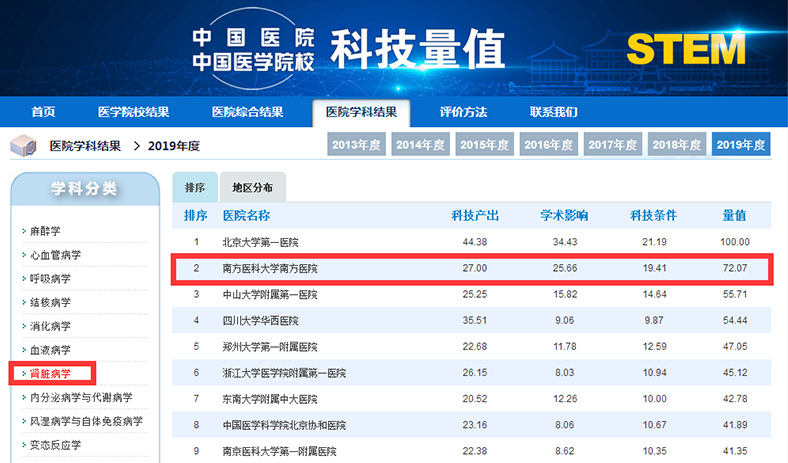Switch to the 2013年度 results
The image size is (788, 463).
click(356, 144)
